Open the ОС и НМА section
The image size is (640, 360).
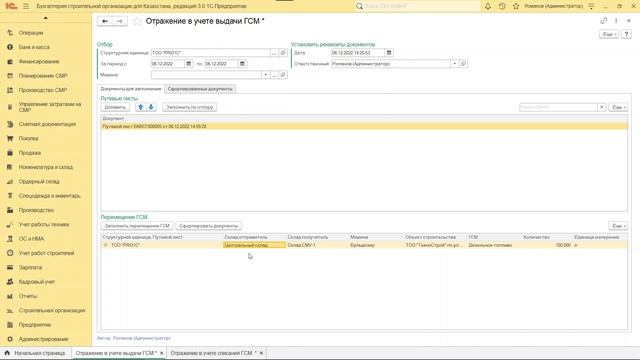[31, 239]
